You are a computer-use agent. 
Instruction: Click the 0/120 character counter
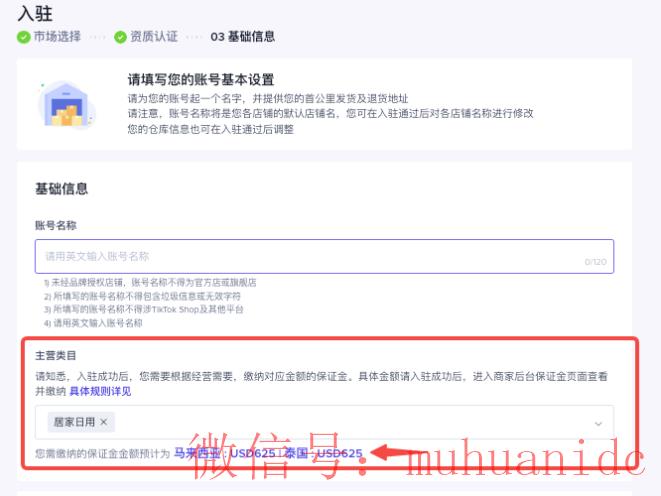coord(596,262)
